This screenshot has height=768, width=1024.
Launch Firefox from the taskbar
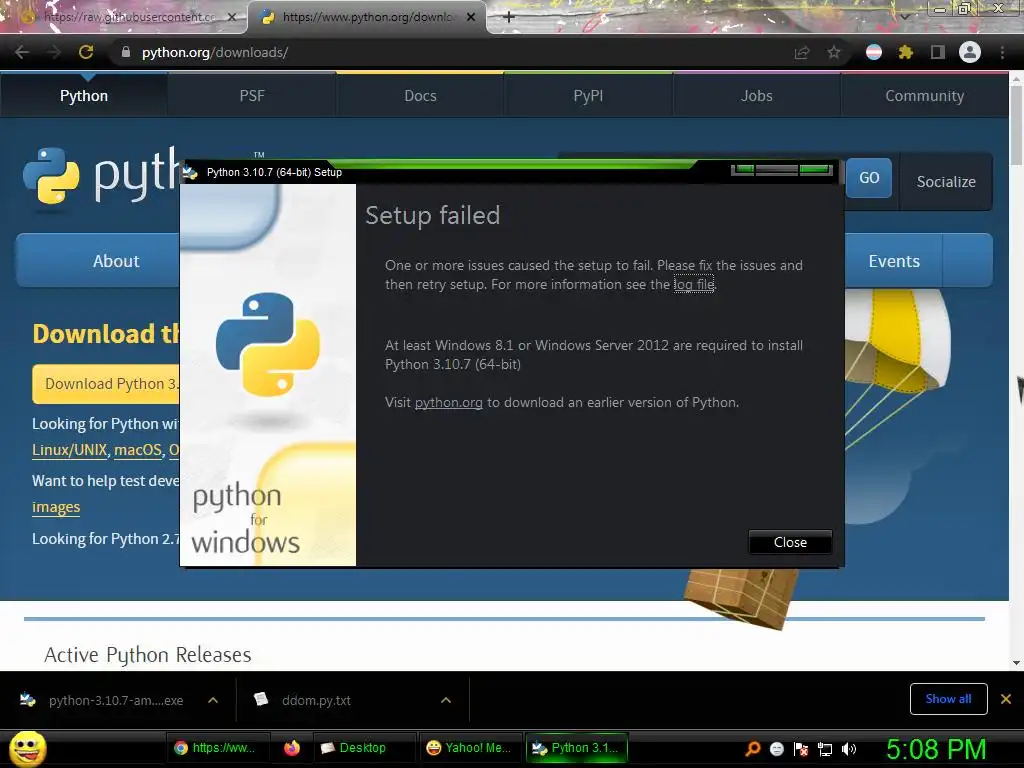291,748
